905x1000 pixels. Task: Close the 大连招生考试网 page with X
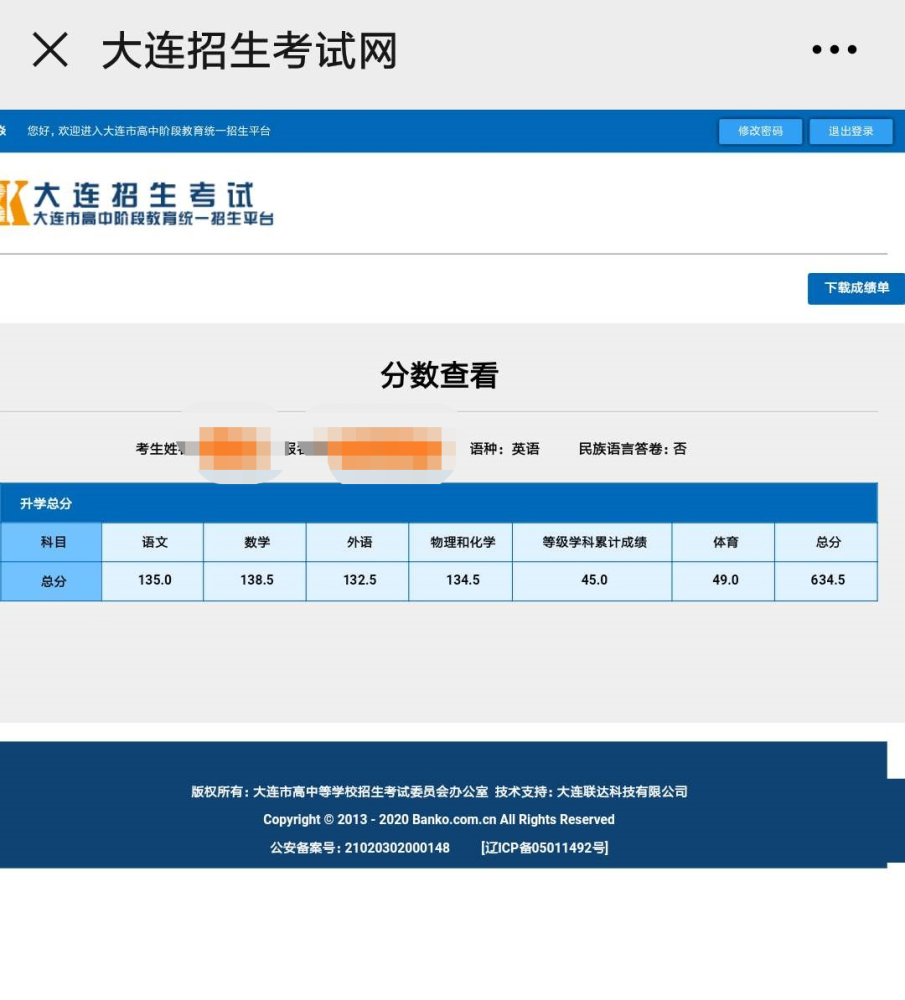(50, 50)
